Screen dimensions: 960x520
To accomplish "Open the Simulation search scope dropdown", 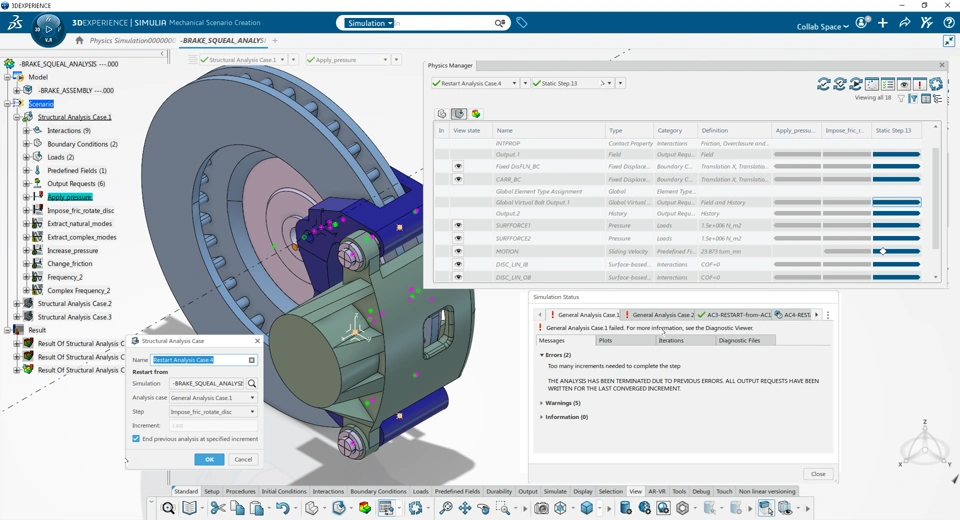I will tap(369, 23).
